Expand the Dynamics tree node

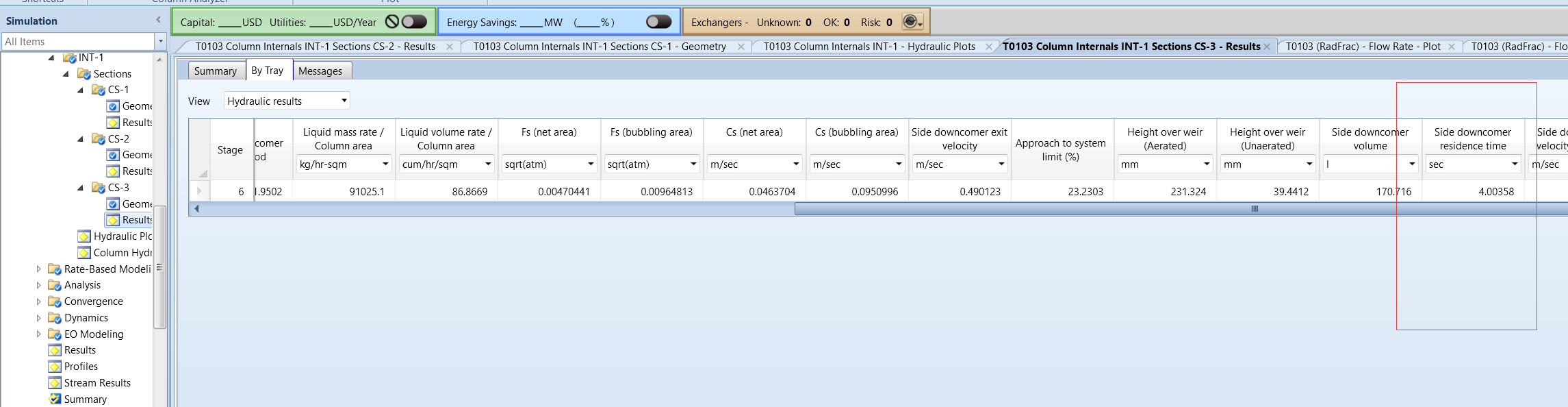tap(38, 318)
